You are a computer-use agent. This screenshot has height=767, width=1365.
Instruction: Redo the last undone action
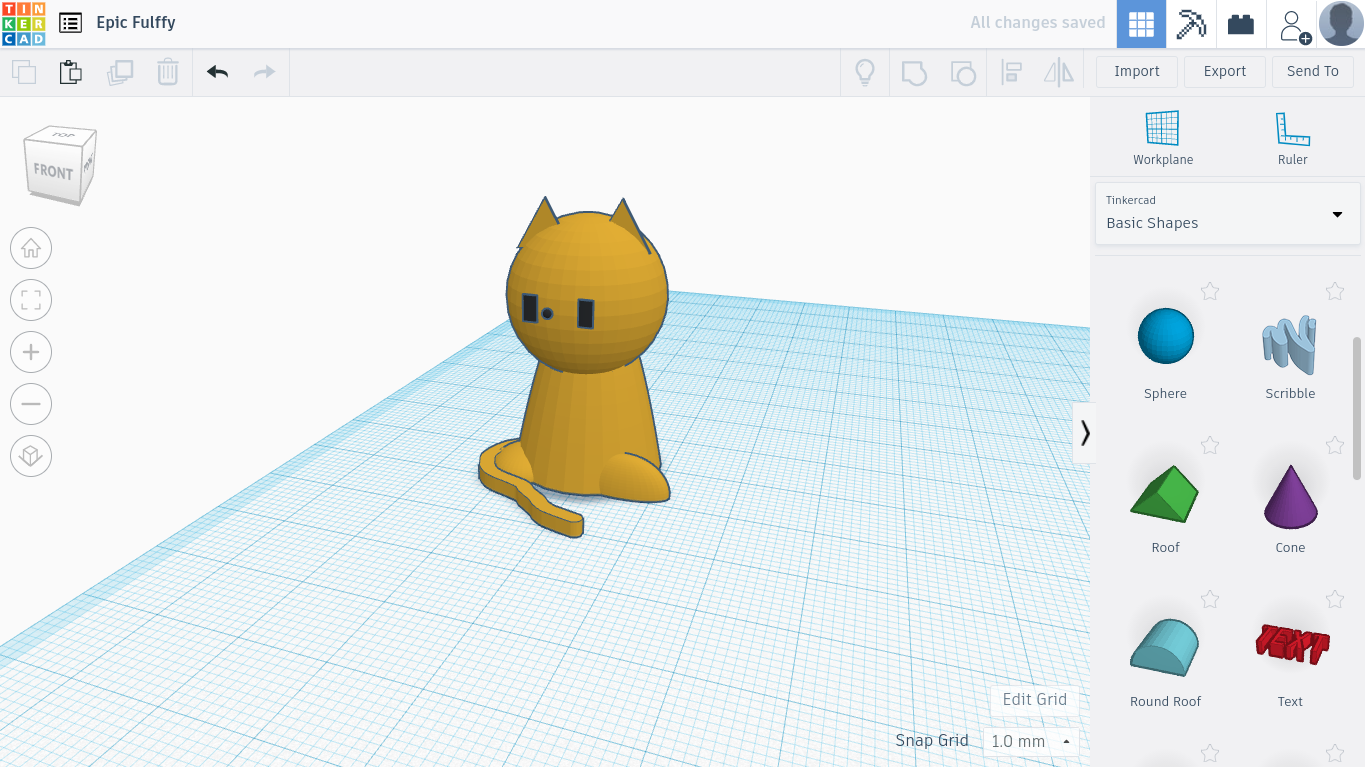264,72
